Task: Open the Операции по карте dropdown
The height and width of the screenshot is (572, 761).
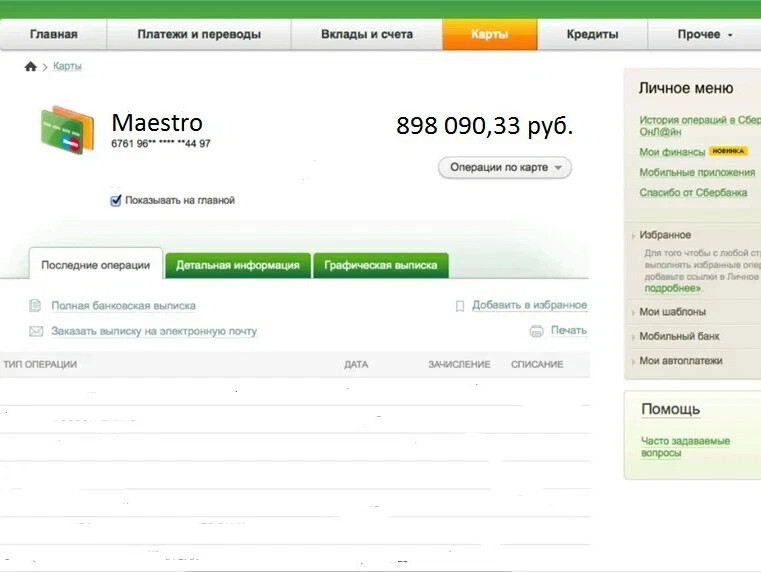Action: coord(505,167)
